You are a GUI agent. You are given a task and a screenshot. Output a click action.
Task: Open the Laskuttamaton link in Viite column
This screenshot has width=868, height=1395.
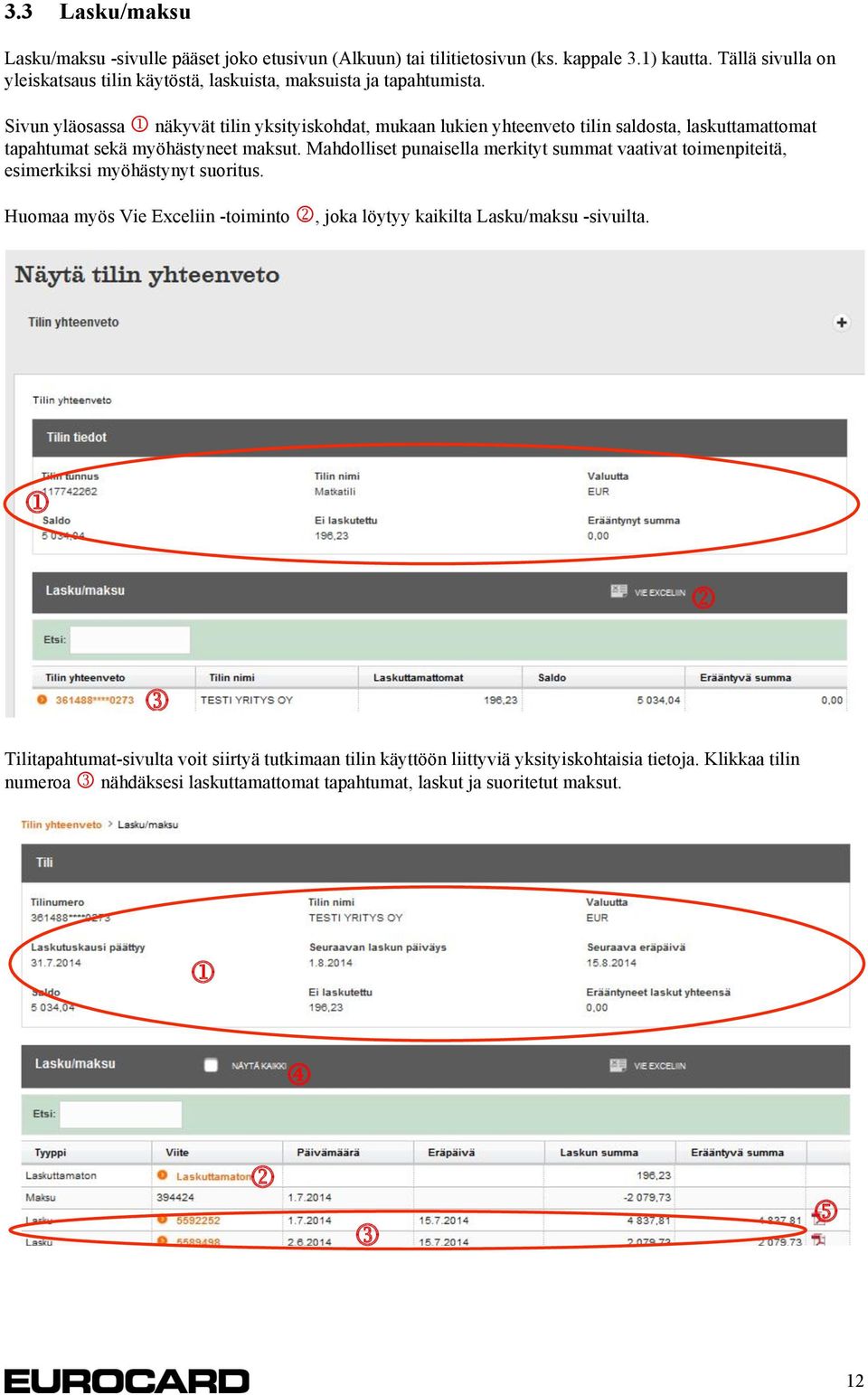213,1176
